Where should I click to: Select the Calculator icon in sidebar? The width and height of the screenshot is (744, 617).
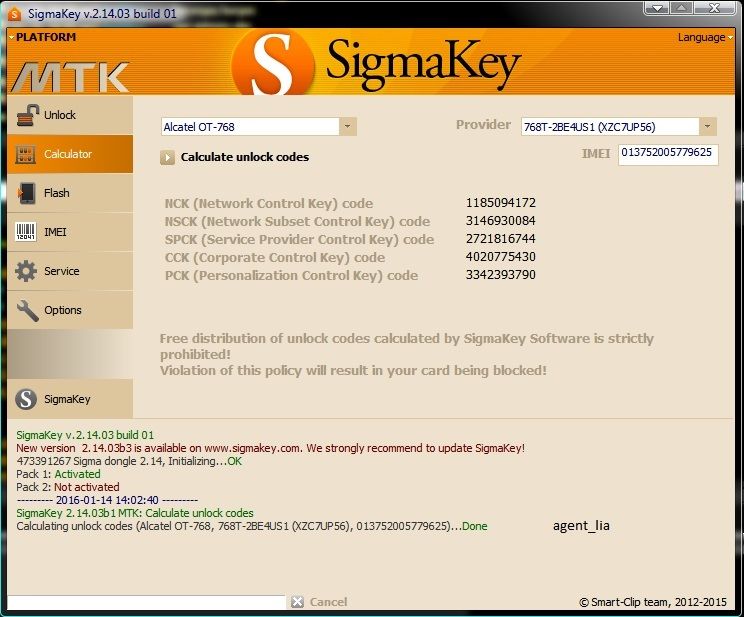(x=26, y=154)
